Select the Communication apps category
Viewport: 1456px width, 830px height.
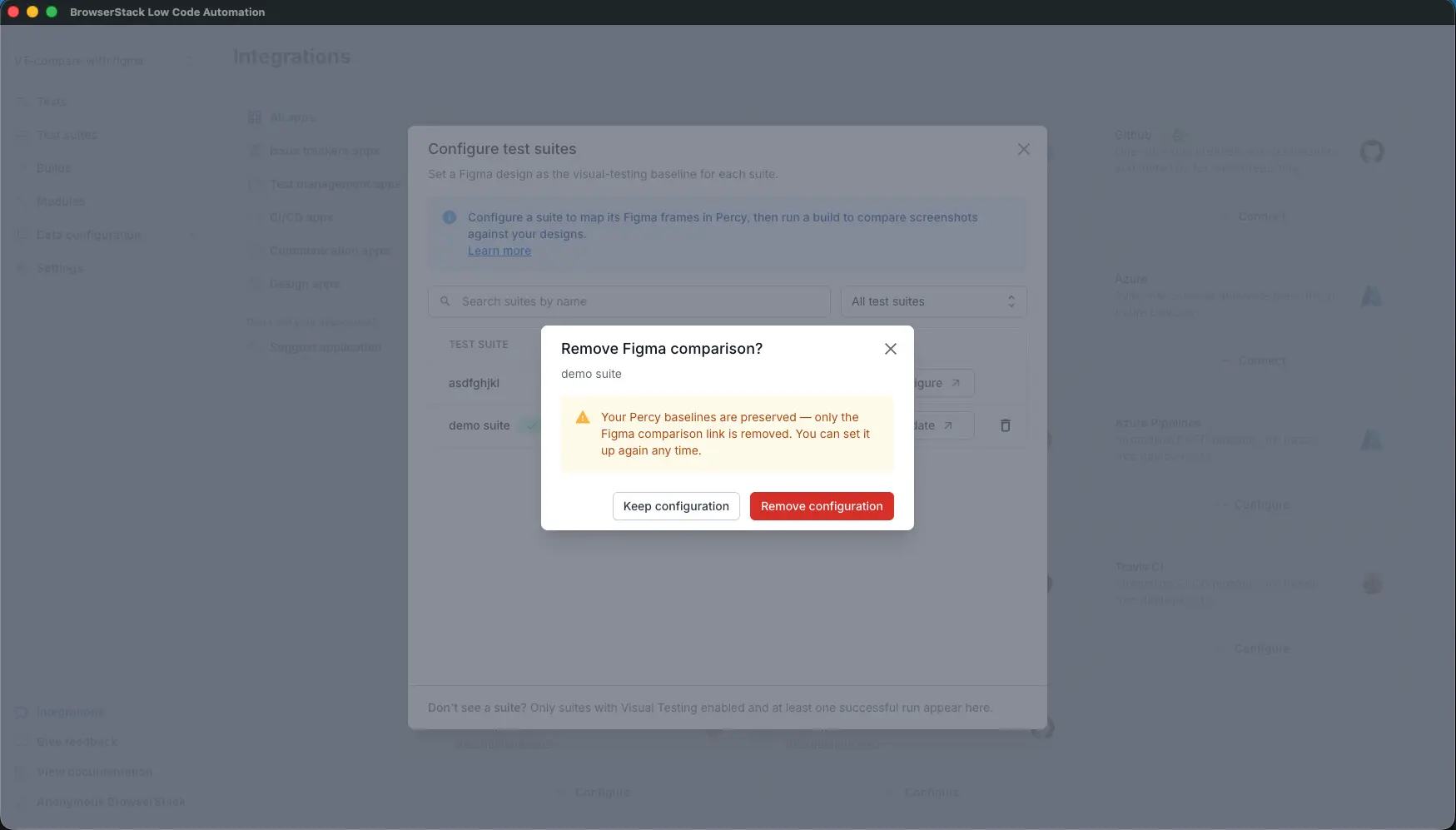(x=330, y=251)
